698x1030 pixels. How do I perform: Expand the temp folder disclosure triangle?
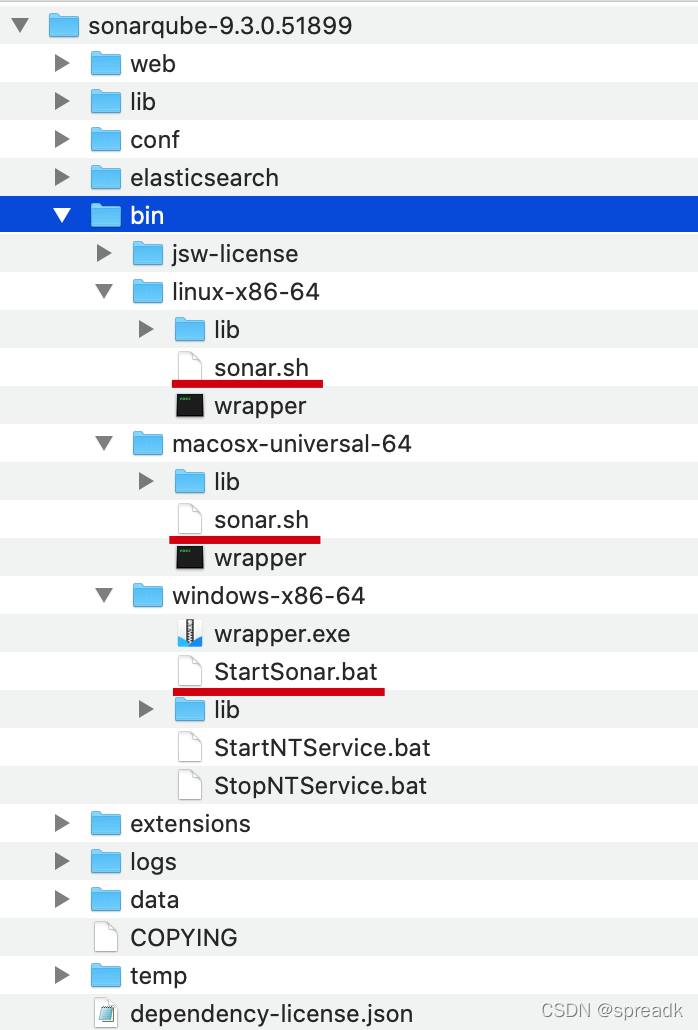pos(62,975)
